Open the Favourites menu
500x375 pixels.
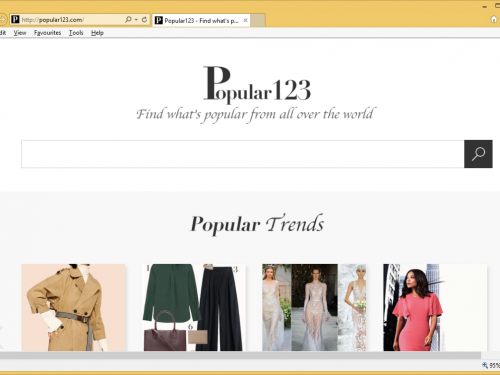click(x=47, y=33)
